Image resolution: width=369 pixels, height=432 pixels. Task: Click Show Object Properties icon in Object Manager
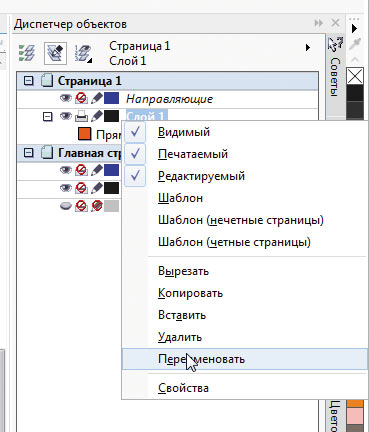tap(27, 53)
